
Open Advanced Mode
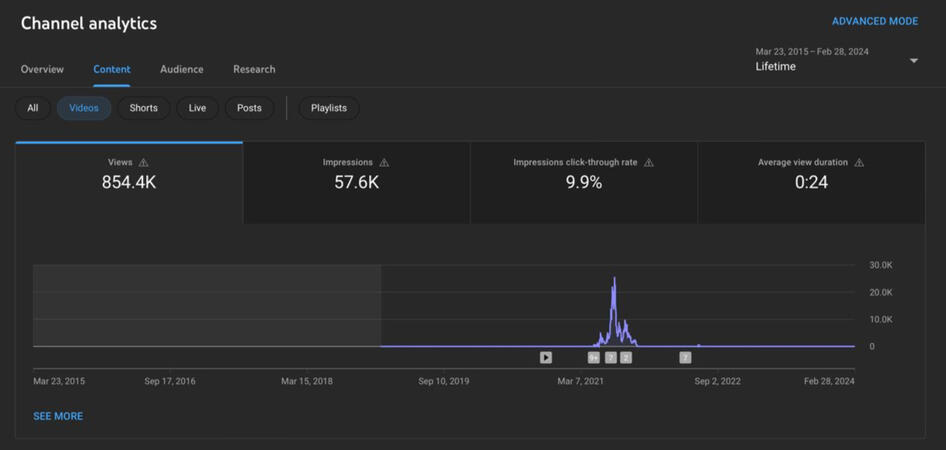(874, 21)
